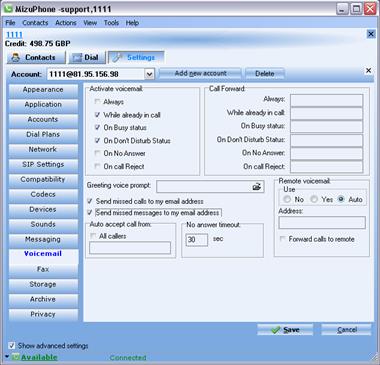
Task: Select Yes for remote voicemail use
Action: coord(314,199)
